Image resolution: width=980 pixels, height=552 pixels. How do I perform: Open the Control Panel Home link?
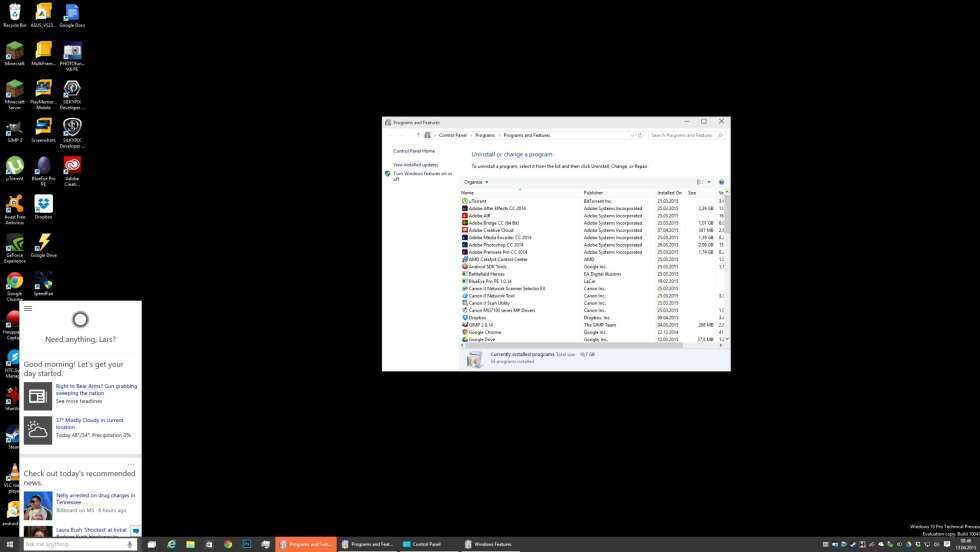414,151
